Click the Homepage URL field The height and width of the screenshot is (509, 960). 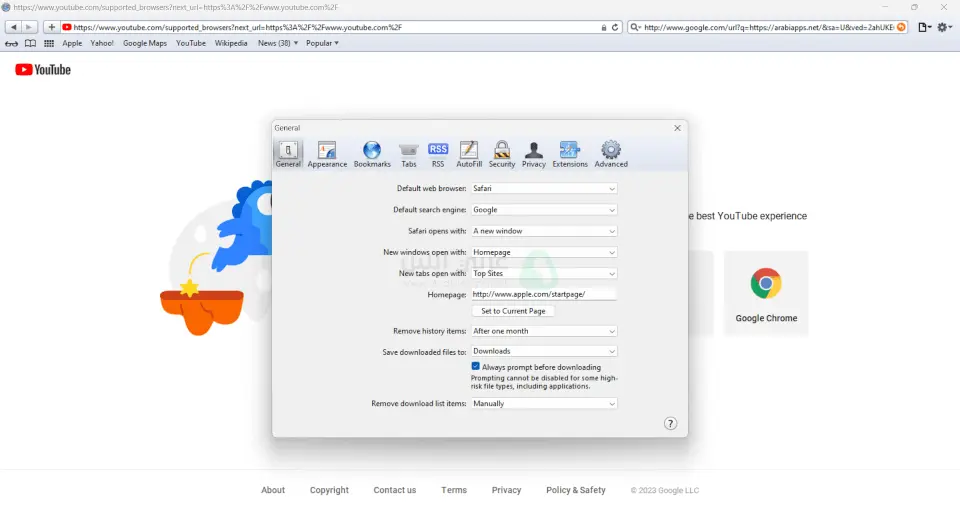tap(544, 295)
